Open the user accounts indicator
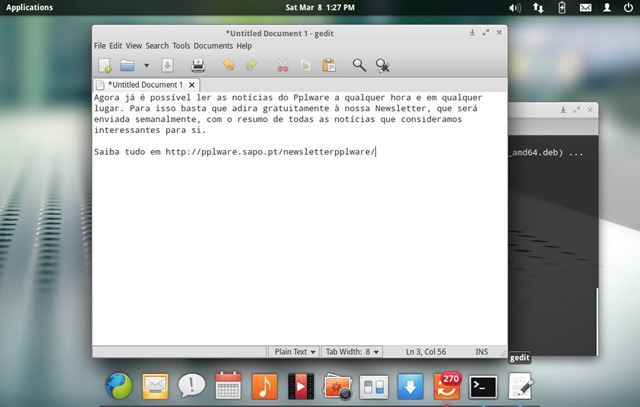This screenshot has height=407, width=640. tap(607, 8)
